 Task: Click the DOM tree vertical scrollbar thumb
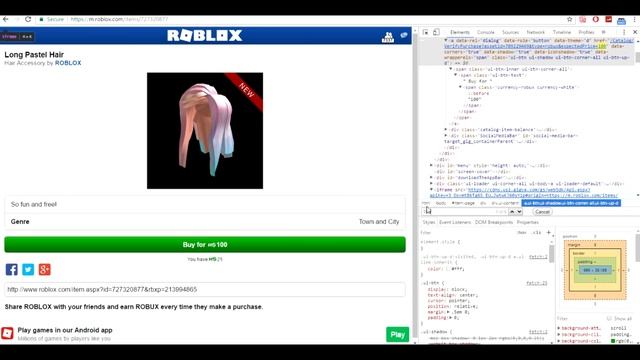[637, 58]
